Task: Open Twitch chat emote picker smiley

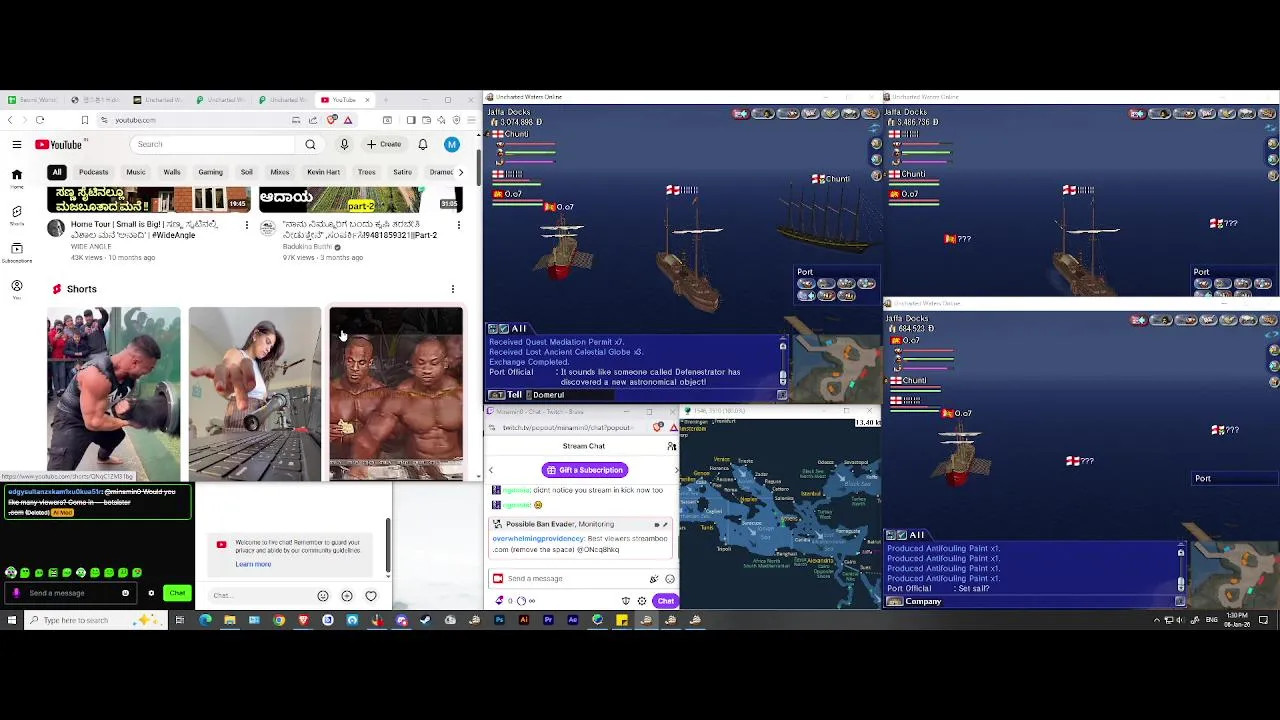Action: [x=670, y=579]
